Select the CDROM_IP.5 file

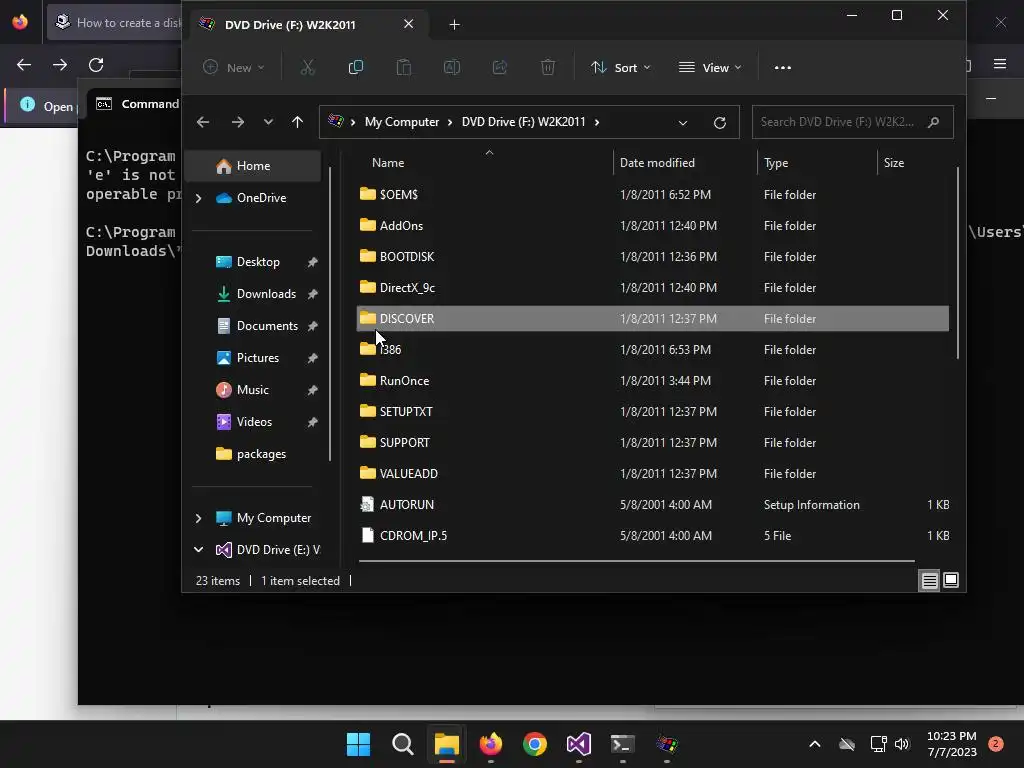653,536
